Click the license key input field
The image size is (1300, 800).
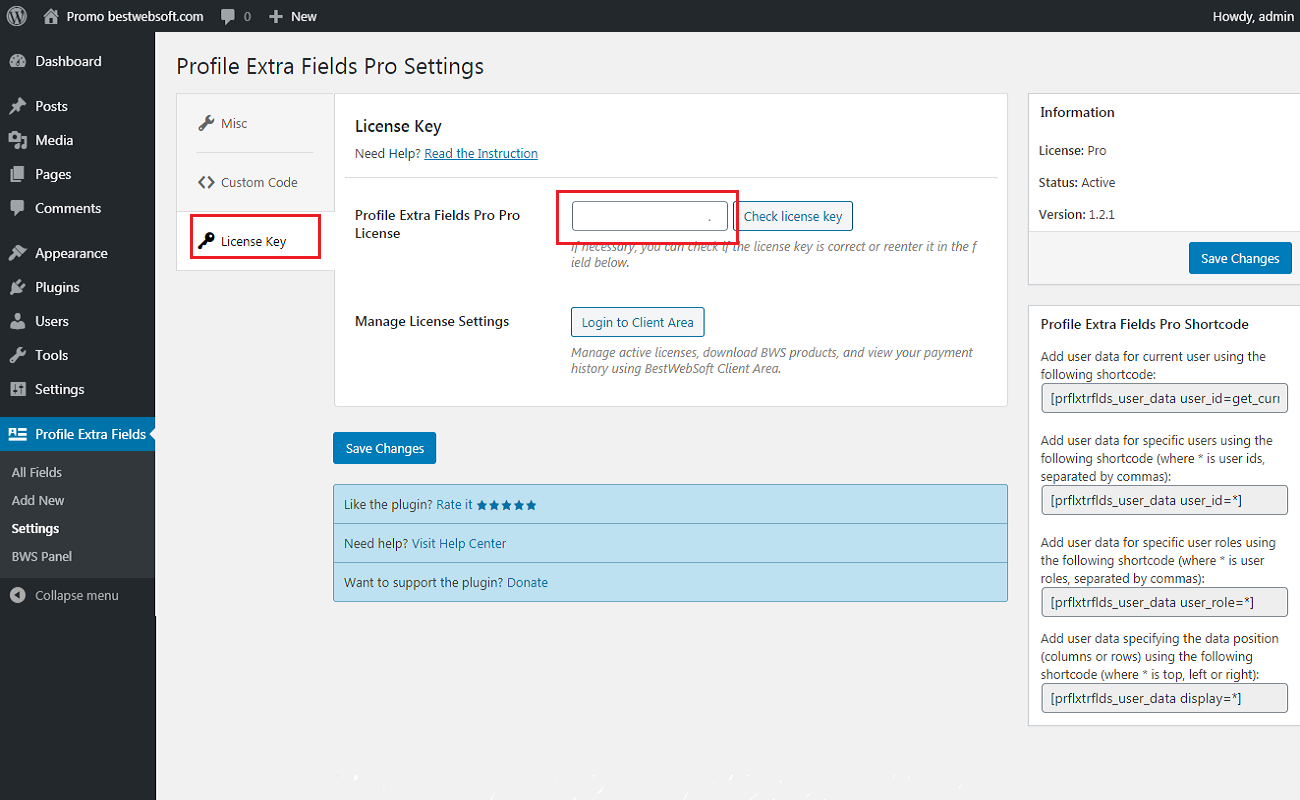tap(650, 216)
